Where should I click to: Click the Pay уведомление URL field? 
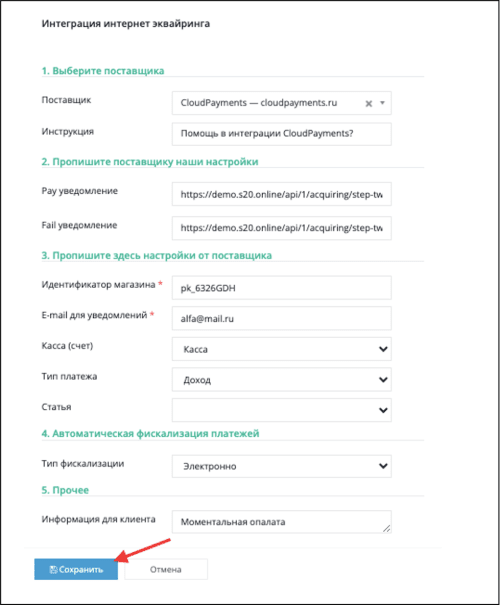pyautogui.click(x=282, y=194)
